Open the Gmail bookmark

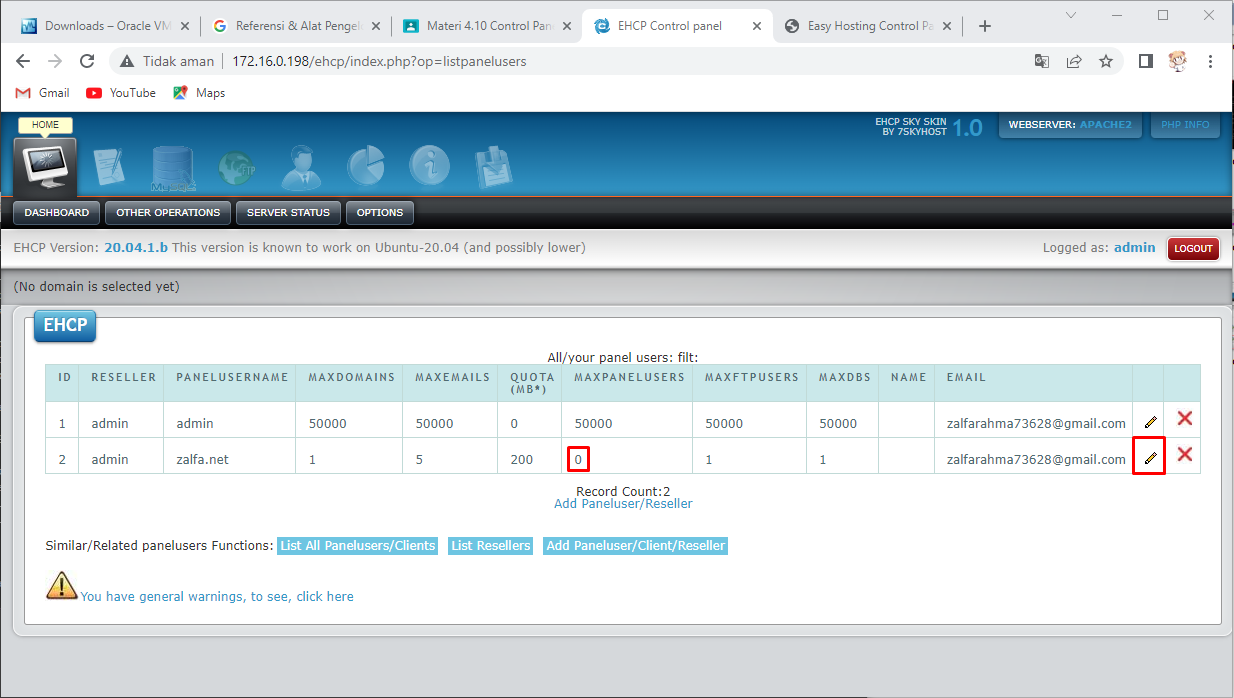pyautogui.click(x=42, y=93)
